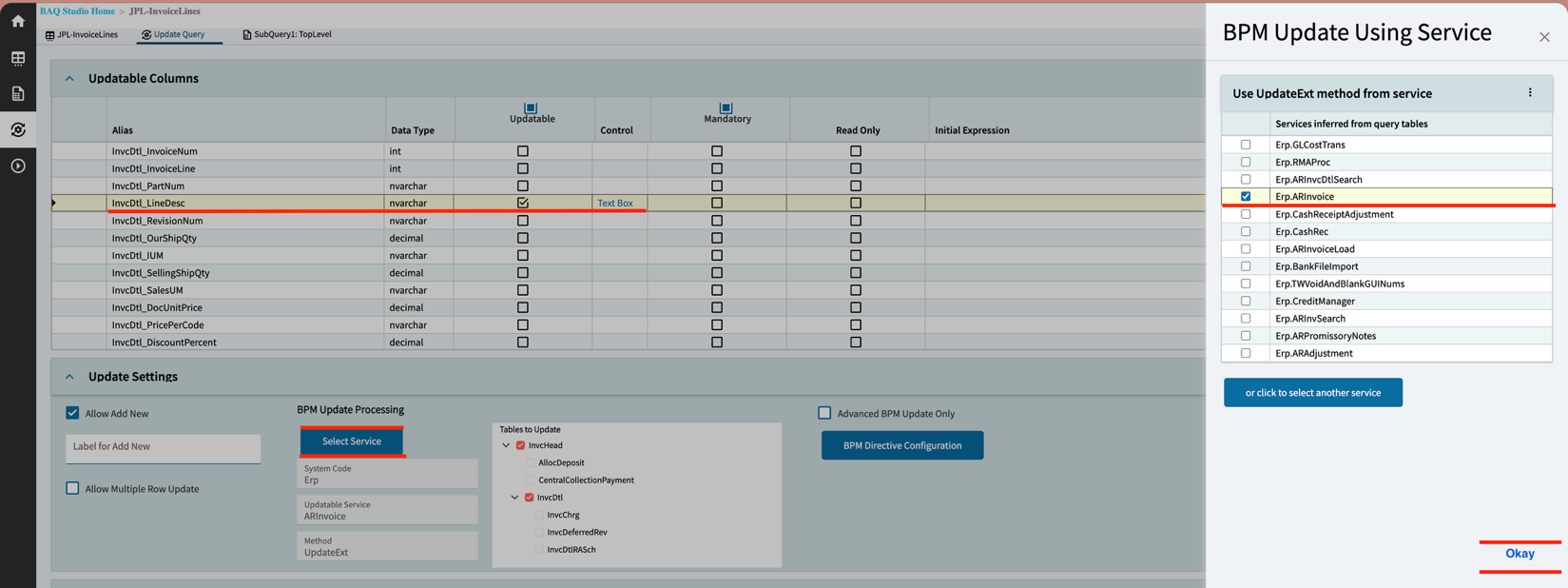The height and width of the screenshot is (588, 1568).
Task: Toggle select-all icon above Mandatory column
Action: point(726,108)
